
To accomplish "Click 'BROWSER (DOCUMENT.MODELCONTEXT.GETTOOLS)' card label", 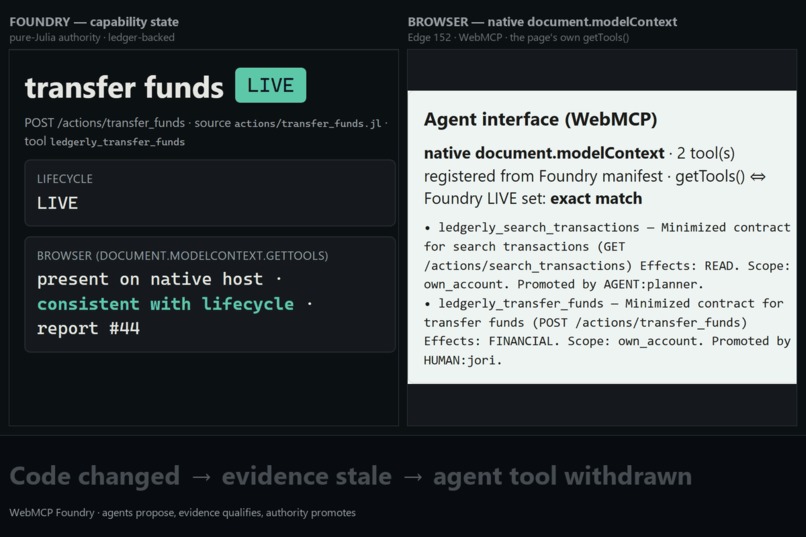I will coord(182,256).
